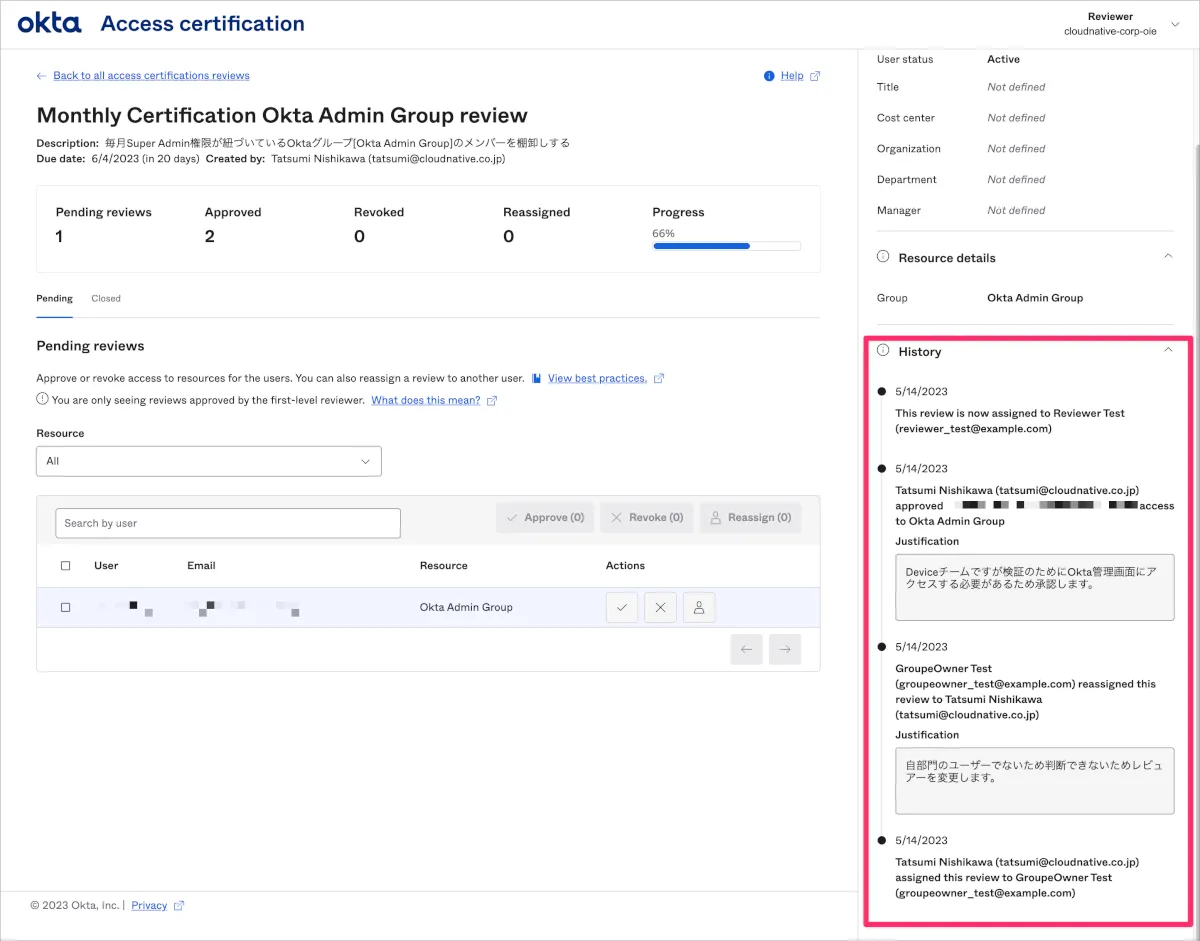Collapse the Resource details section
1200x941 pixels.
(1168, 257)
